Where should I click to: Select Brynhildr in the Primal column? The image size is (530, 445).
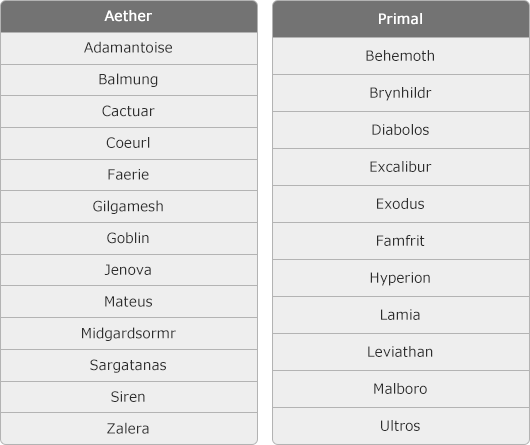coord(401,93)
